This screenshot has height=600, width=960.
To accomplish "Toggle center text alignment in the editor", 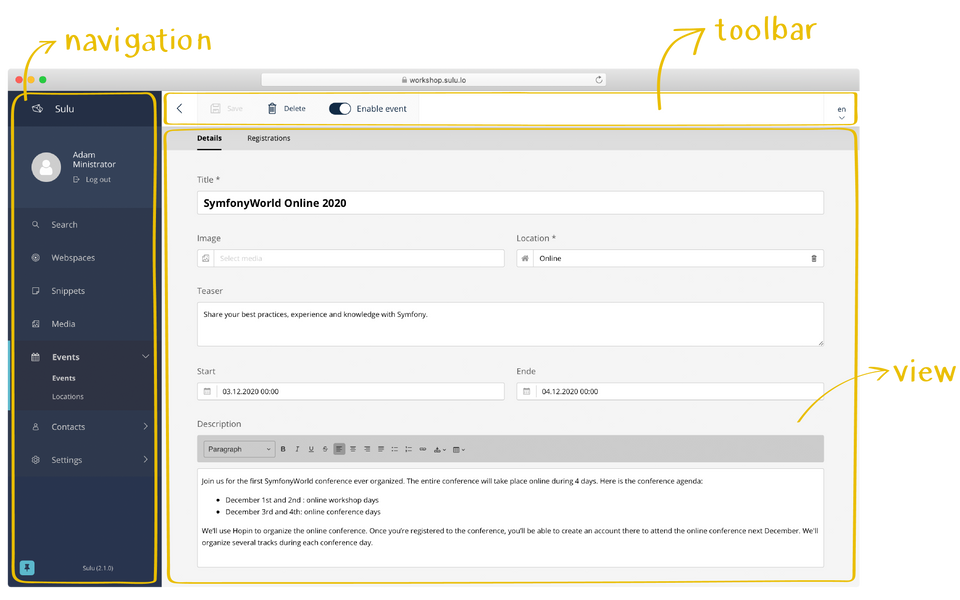I will click(x=351, y=448).
